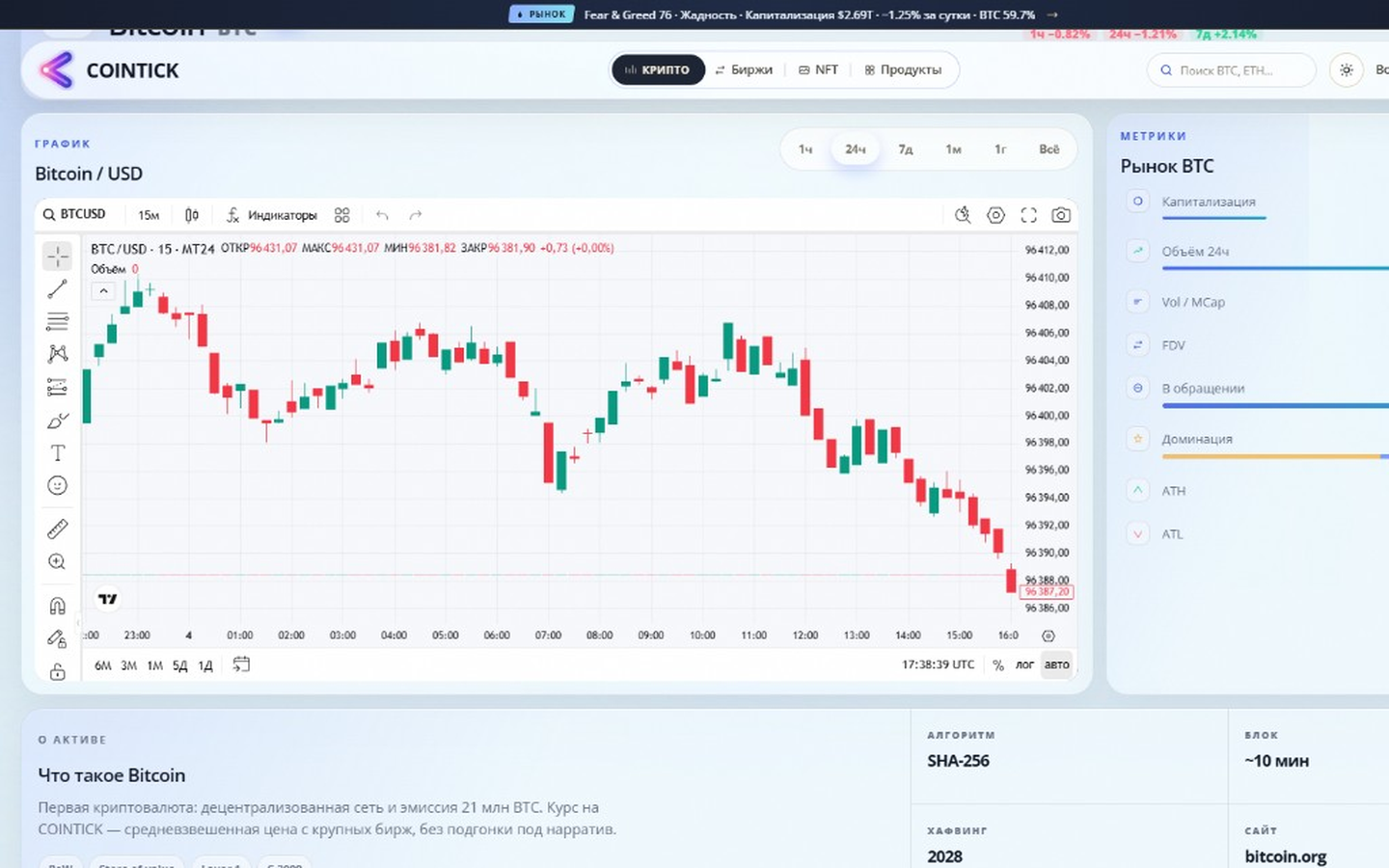The height and width of the screenshot is (868, 1389).
Task: Open the price axis settings gear
Action: pos(1049,636)
